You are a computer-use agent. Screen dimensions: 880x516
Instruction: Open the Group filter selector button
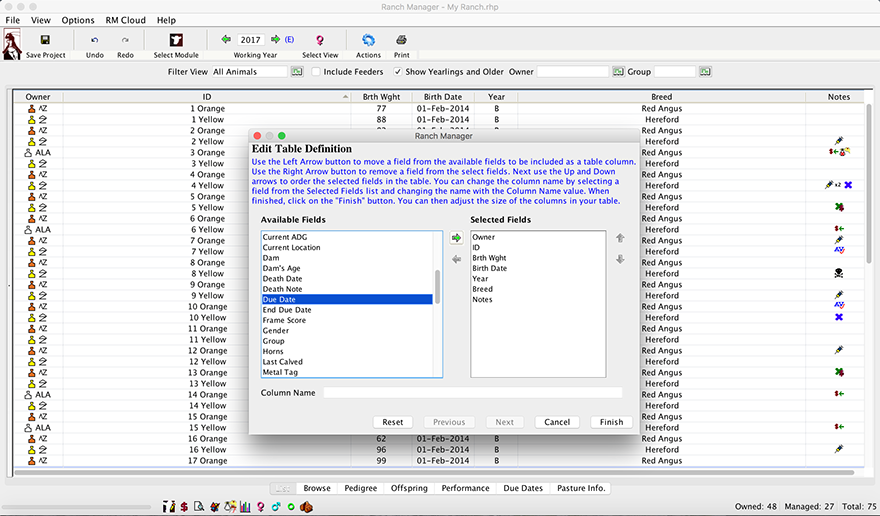coord(705,72)
